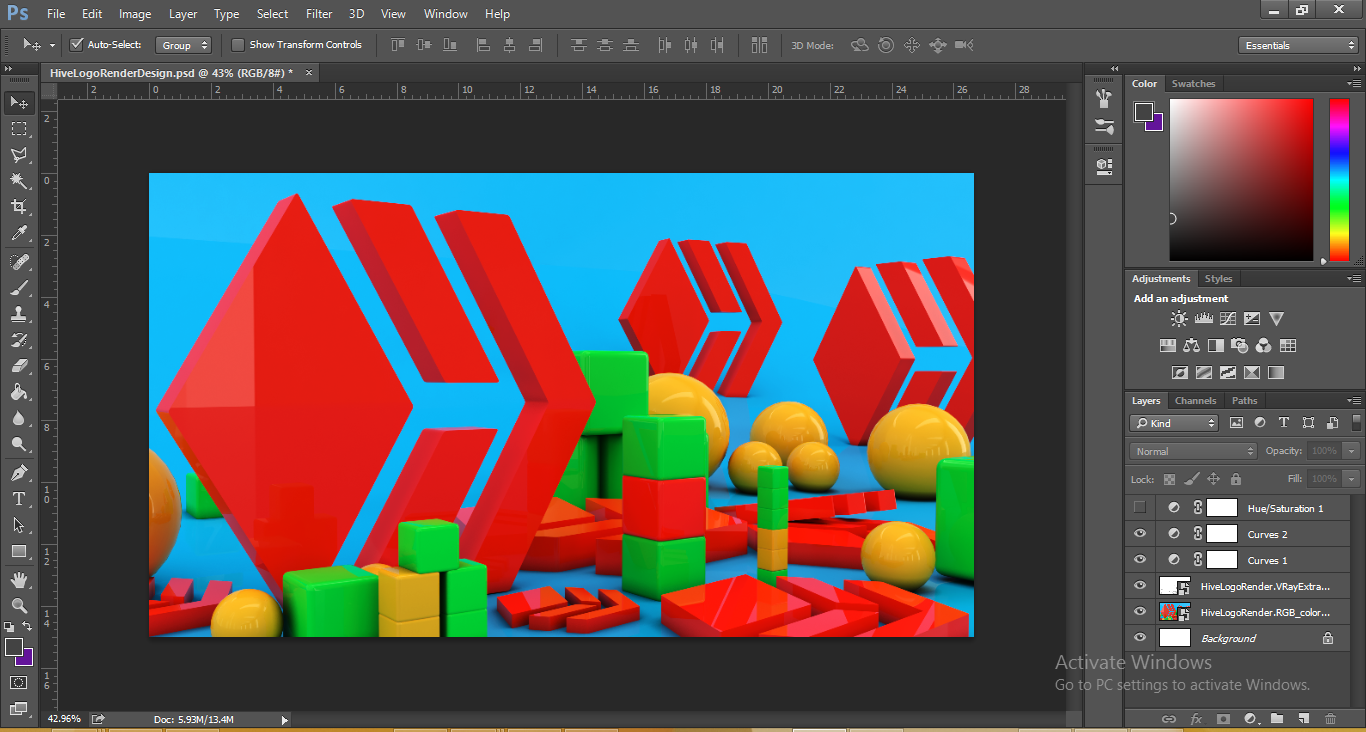Screen dimensions: 1366x732
Task: Hide the HiveLogoRender.VRayExtra layer
Action: coord(1140,586)
